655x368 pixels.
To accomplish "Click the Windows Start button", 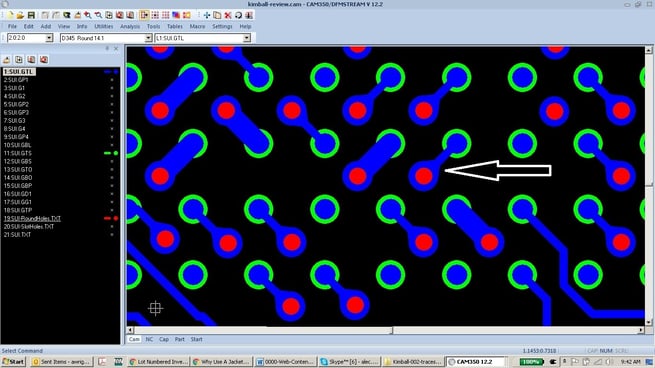I will (13, 362).
